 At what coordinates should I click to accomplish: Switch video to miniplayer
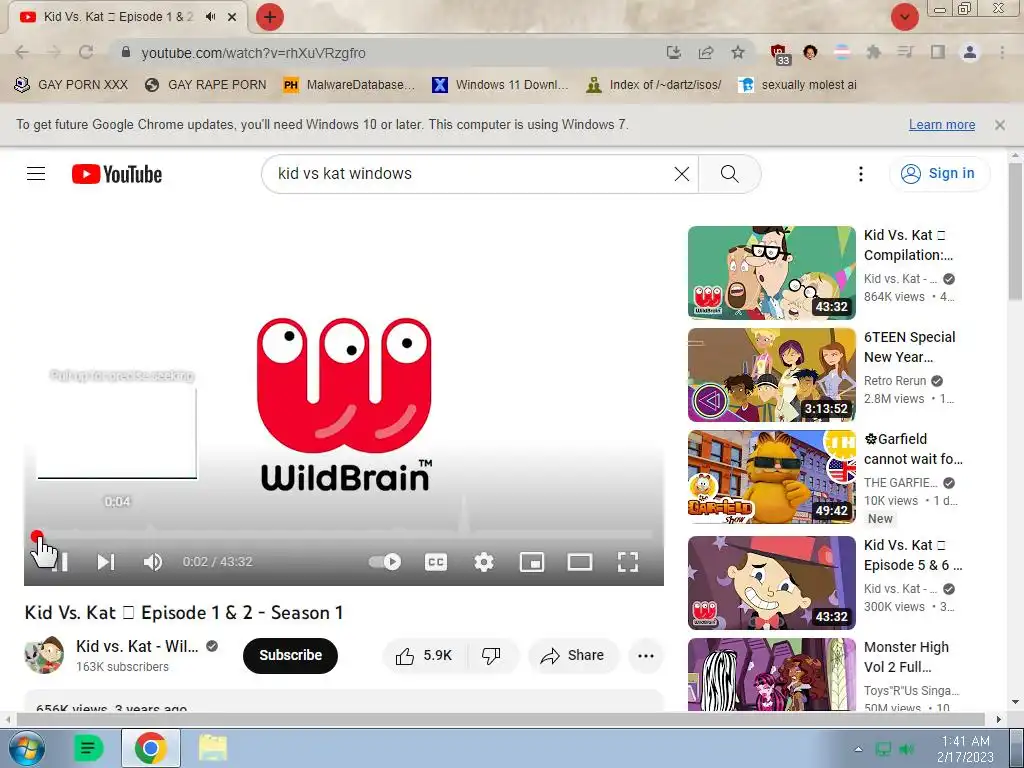click(532, 562)
